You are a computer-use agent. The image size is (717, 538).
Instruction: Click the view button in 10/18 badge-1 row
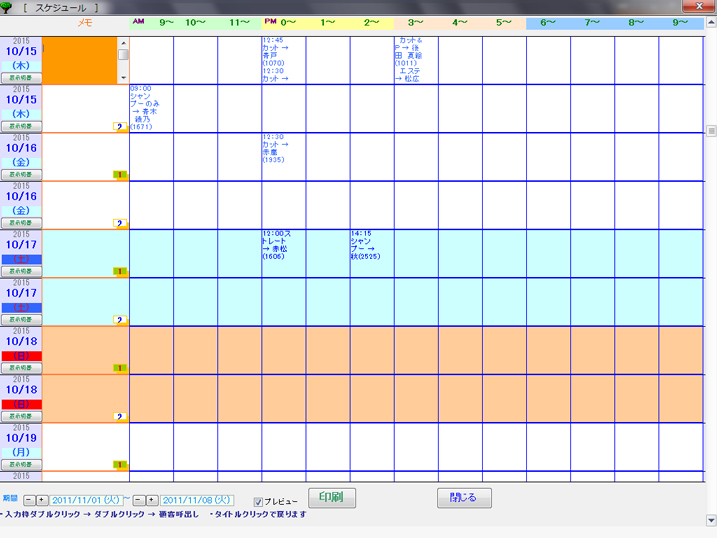21,368
